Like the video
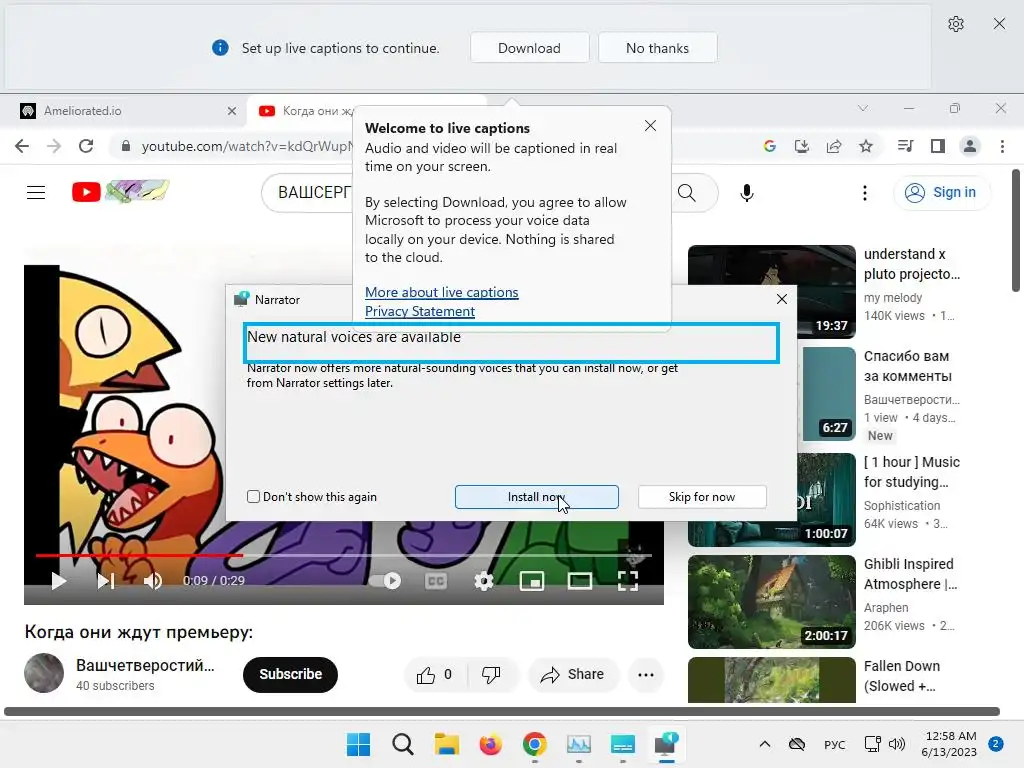Image resolution: width=1024 pixels, height=768 pixels. 435,675
